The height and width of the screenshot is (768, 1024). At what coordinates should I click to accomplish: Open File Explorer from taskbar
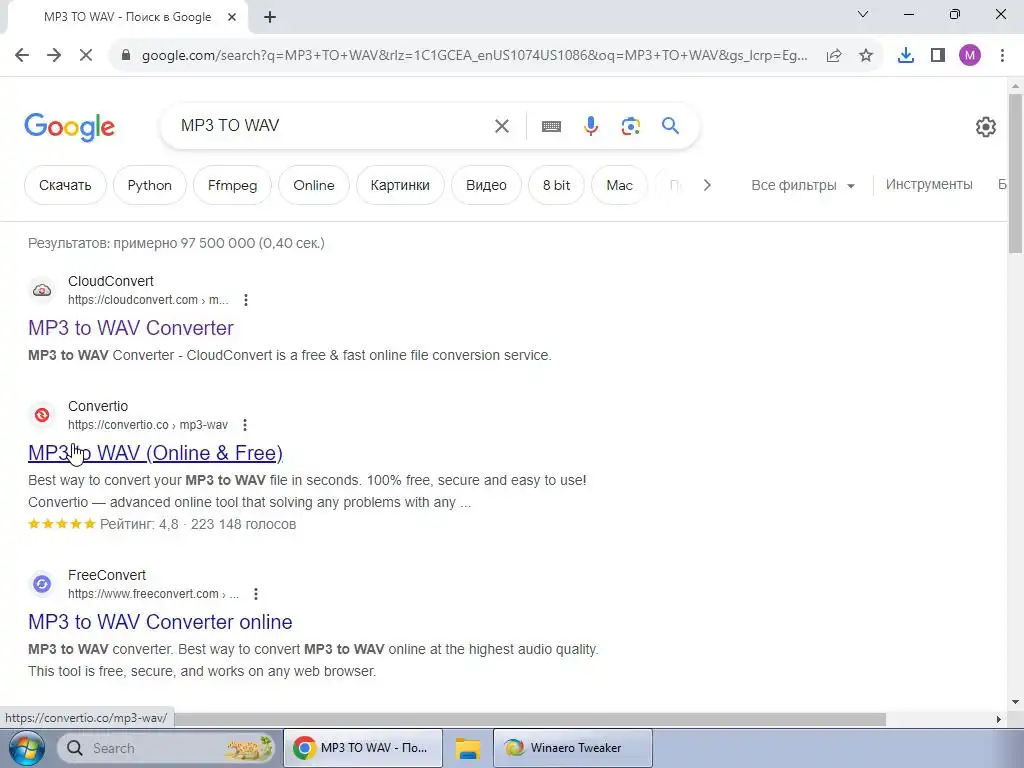pyautogui.click(x=468, y=748)
